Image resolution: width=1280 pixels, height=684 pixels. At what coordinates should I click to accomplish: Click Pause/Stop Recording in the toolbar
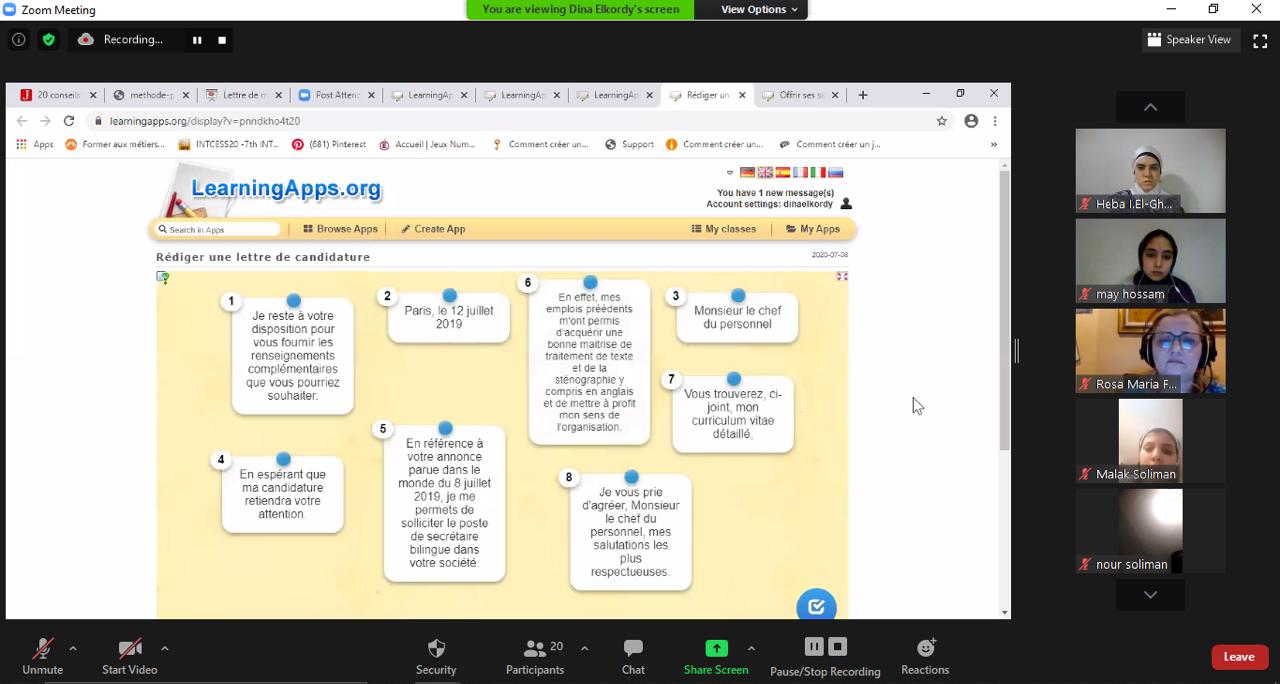(825, 656)
